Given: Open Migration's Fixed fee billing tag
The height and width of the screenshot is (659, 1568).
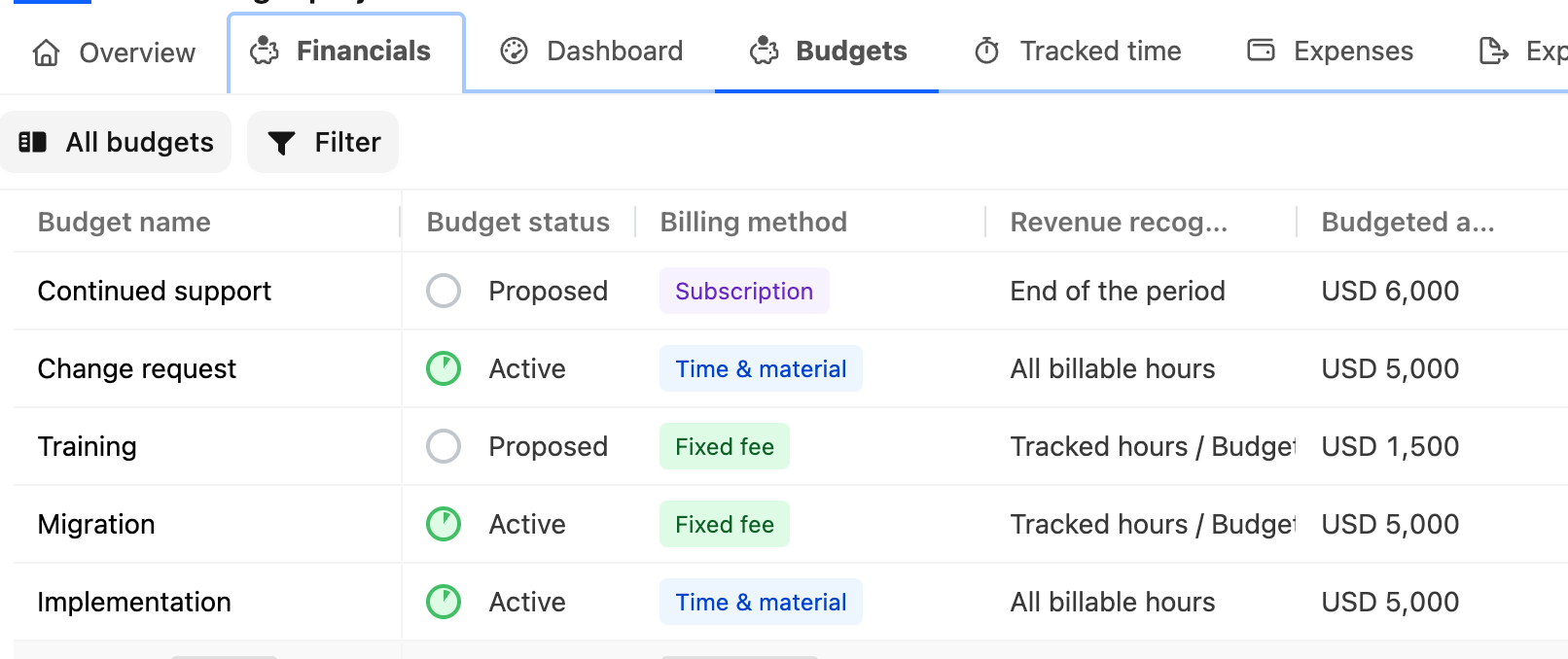Looking at the screenshot, I should click(x=725, y=524).
